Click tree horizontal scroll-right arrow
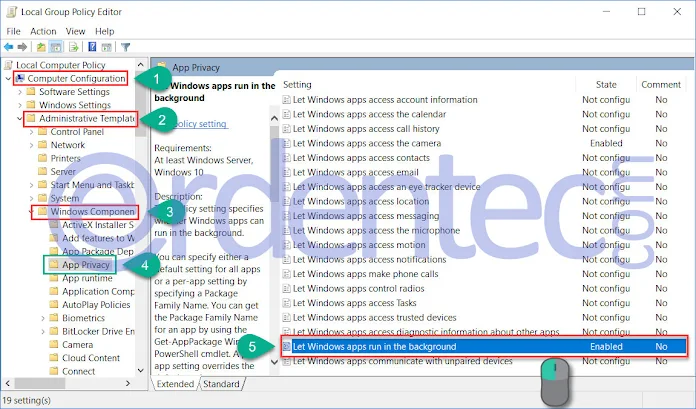The width and height of the screenshot is (696, 409). (128, 383)
